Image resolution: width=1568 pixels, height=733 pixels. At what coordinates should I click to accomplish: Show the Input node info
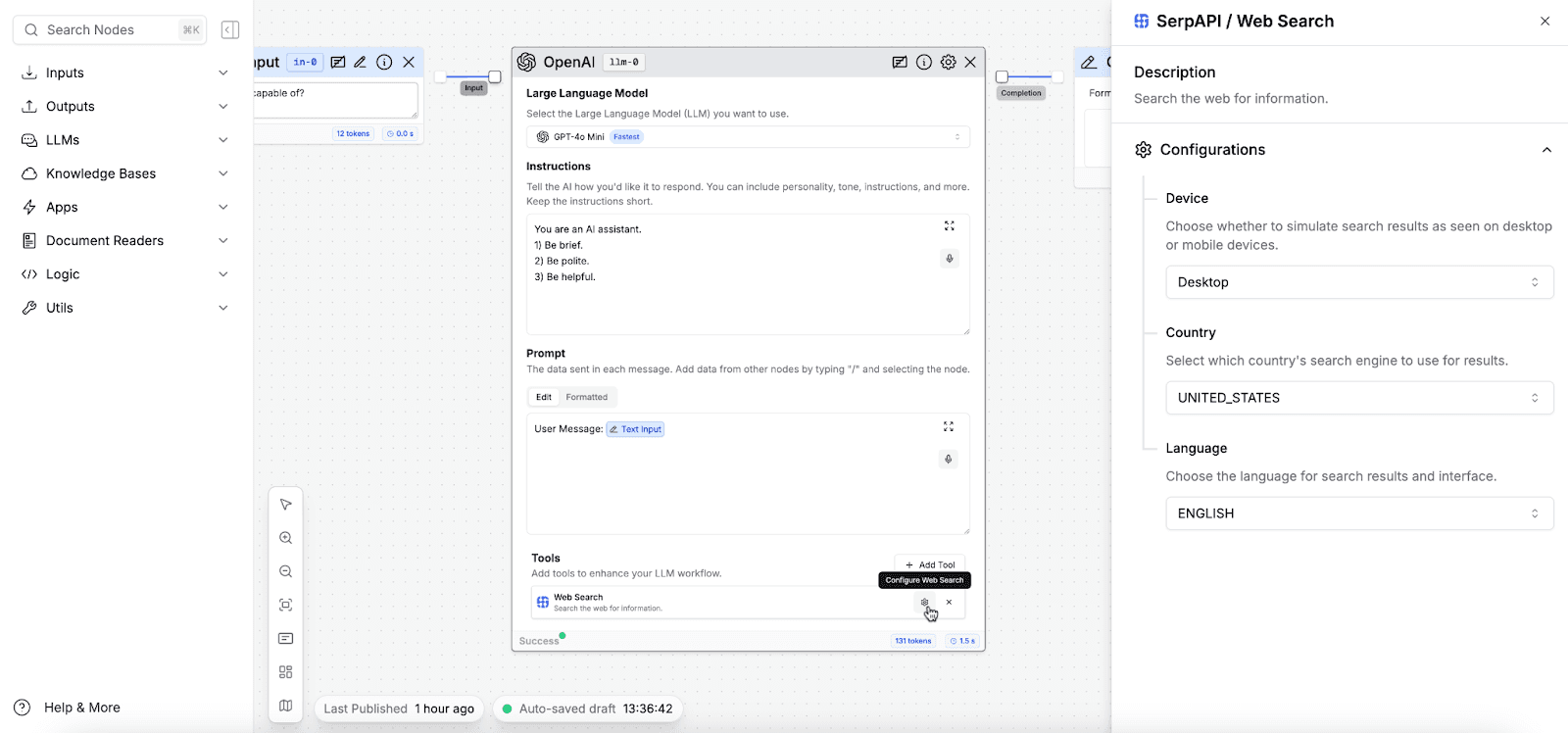(x=384, y=62)
